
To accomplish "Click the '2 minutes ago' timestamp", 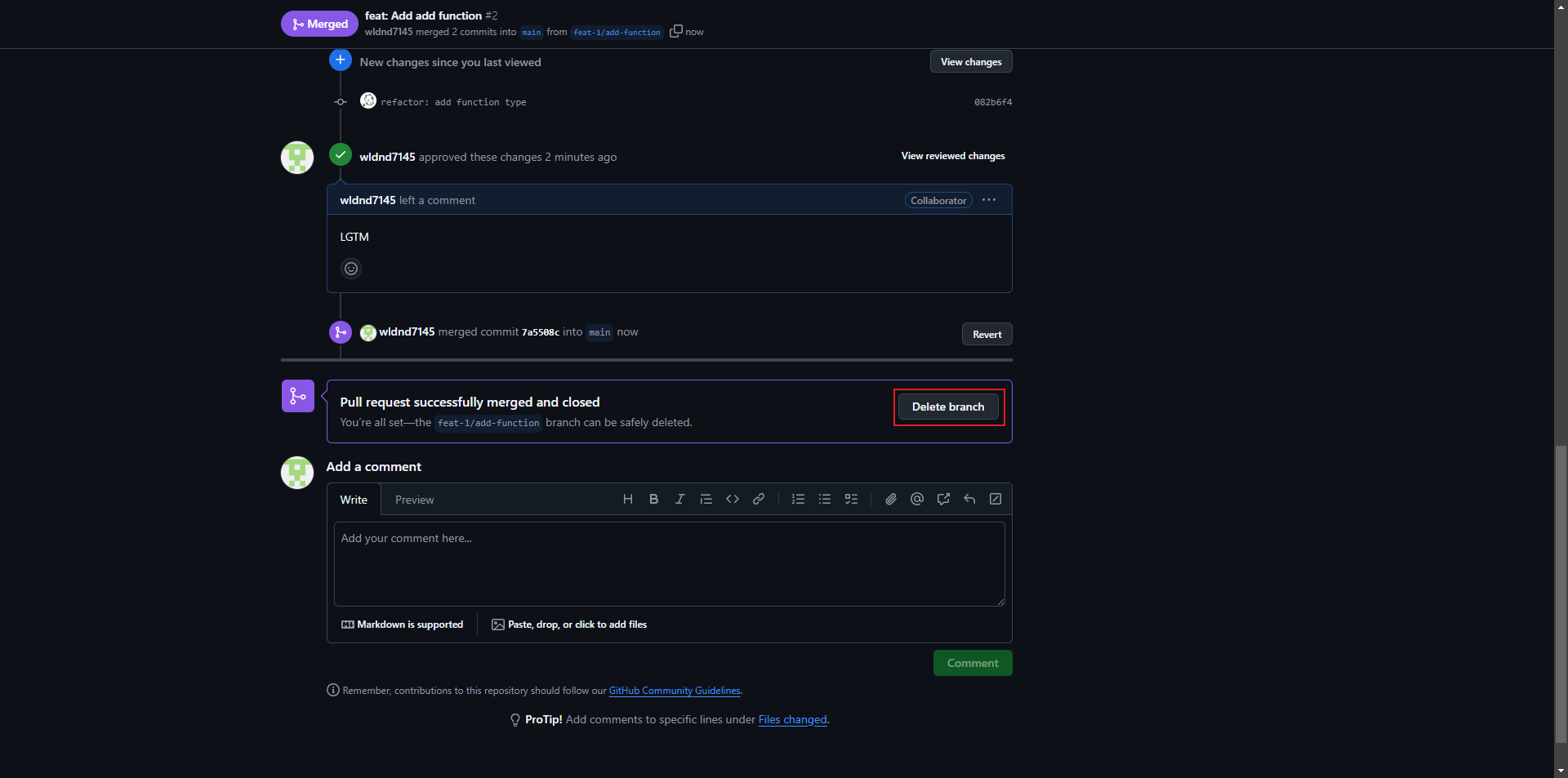I will (x=581, y=157).
